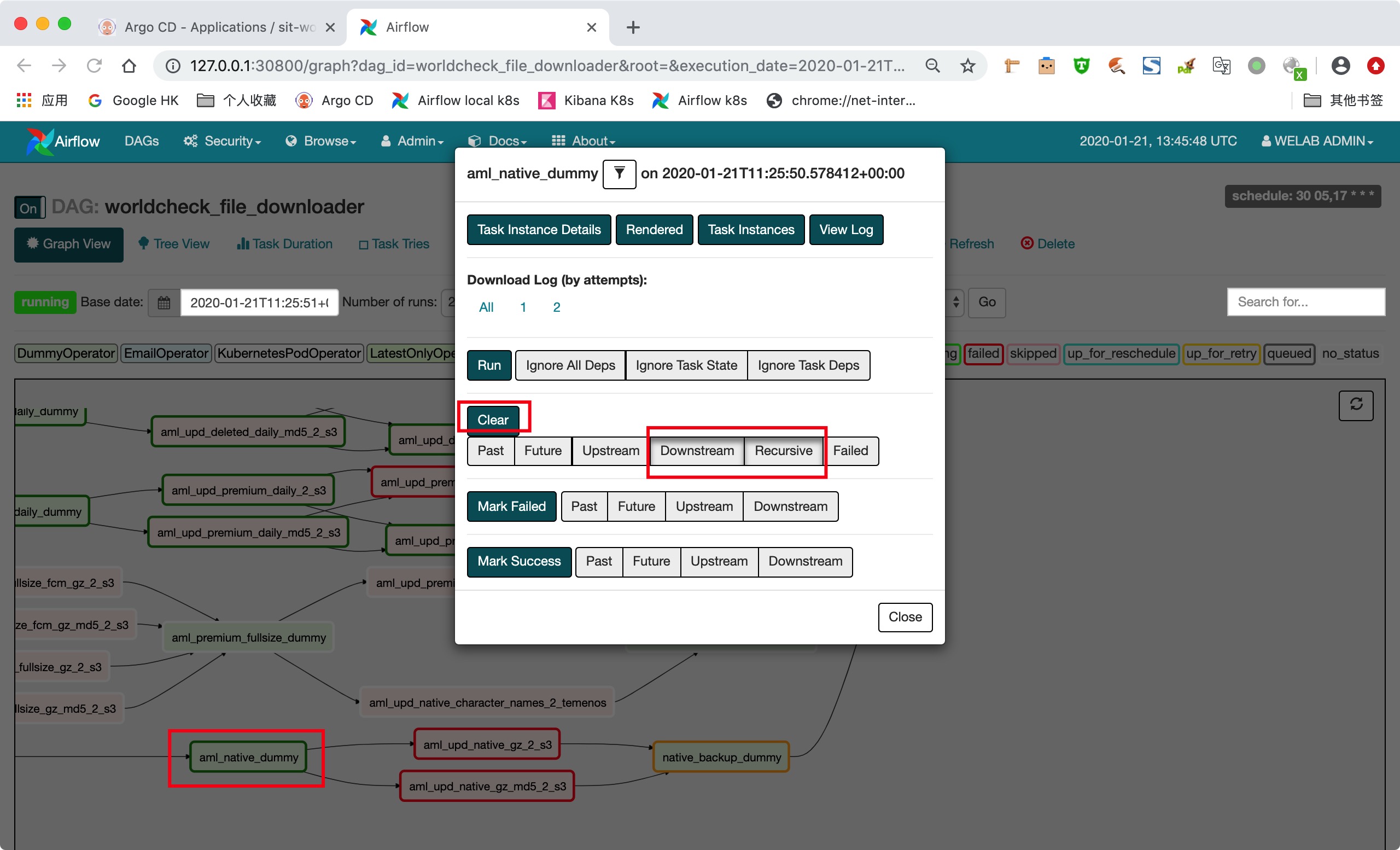Screen dimensions: 1400x850
Task: Open the DAGs menu item
Action: [142, 141]
